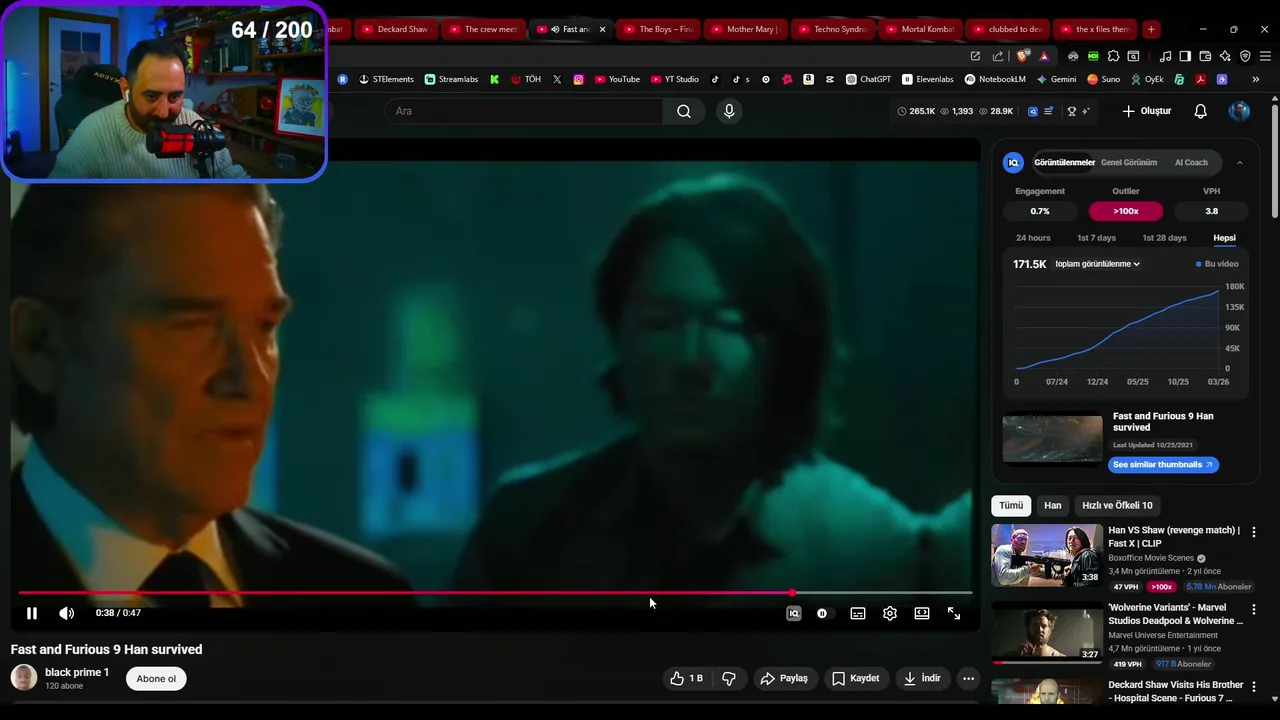
Task: Open more actions three-dot menu under video
Action: [x=968, y=678]
